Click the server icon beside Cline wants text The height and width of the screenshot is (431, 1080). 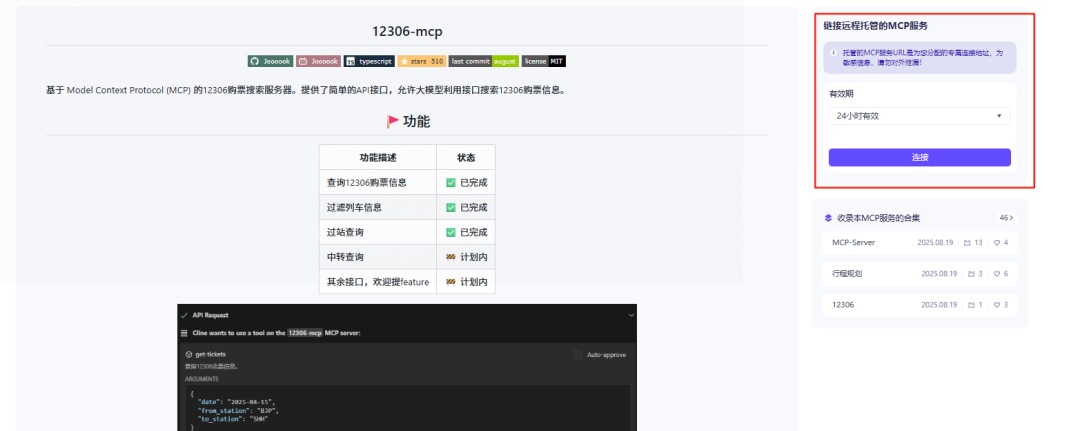pos(184,333)
